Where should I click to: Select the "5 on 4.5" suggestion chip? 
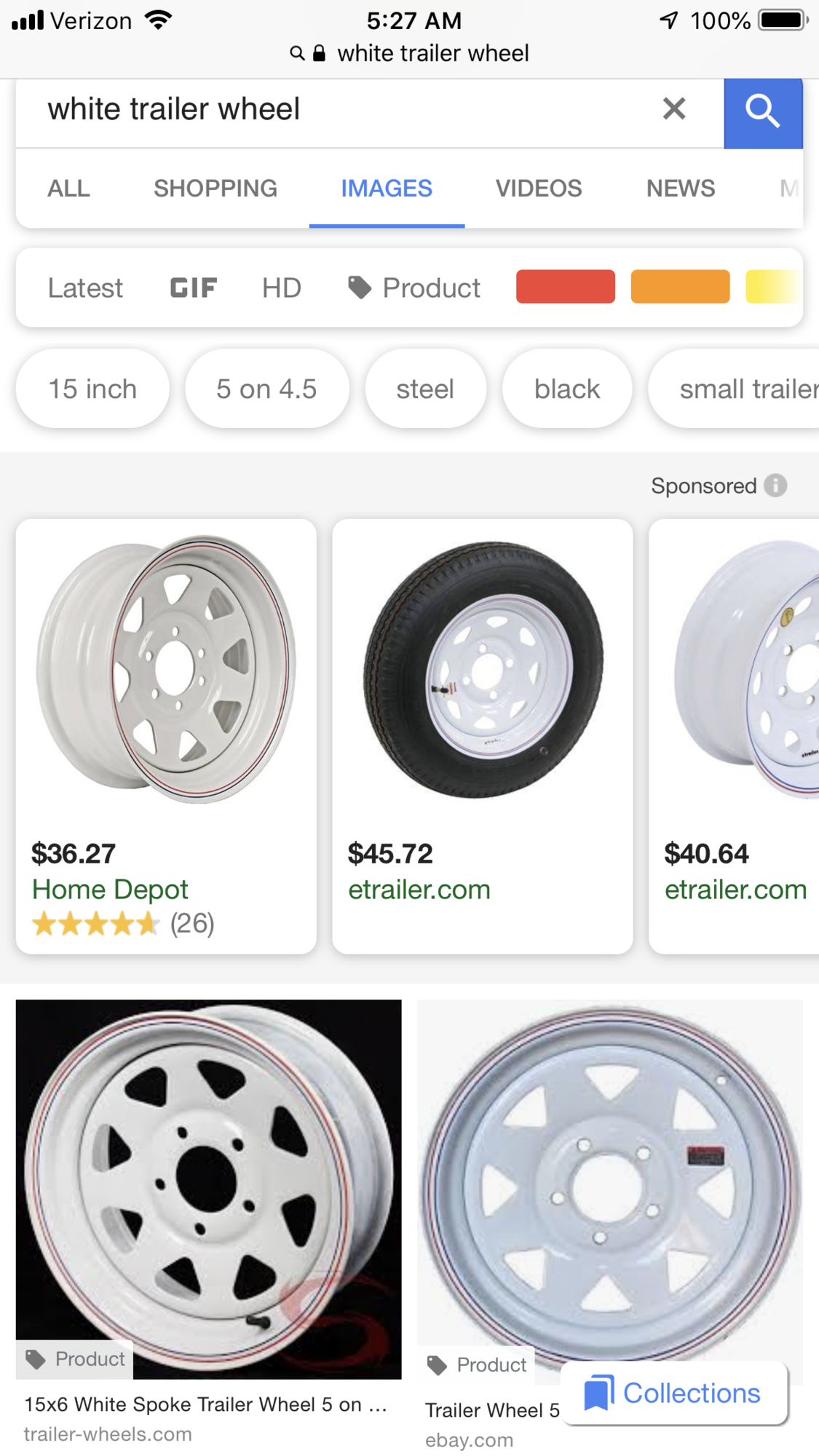(266, 389)
